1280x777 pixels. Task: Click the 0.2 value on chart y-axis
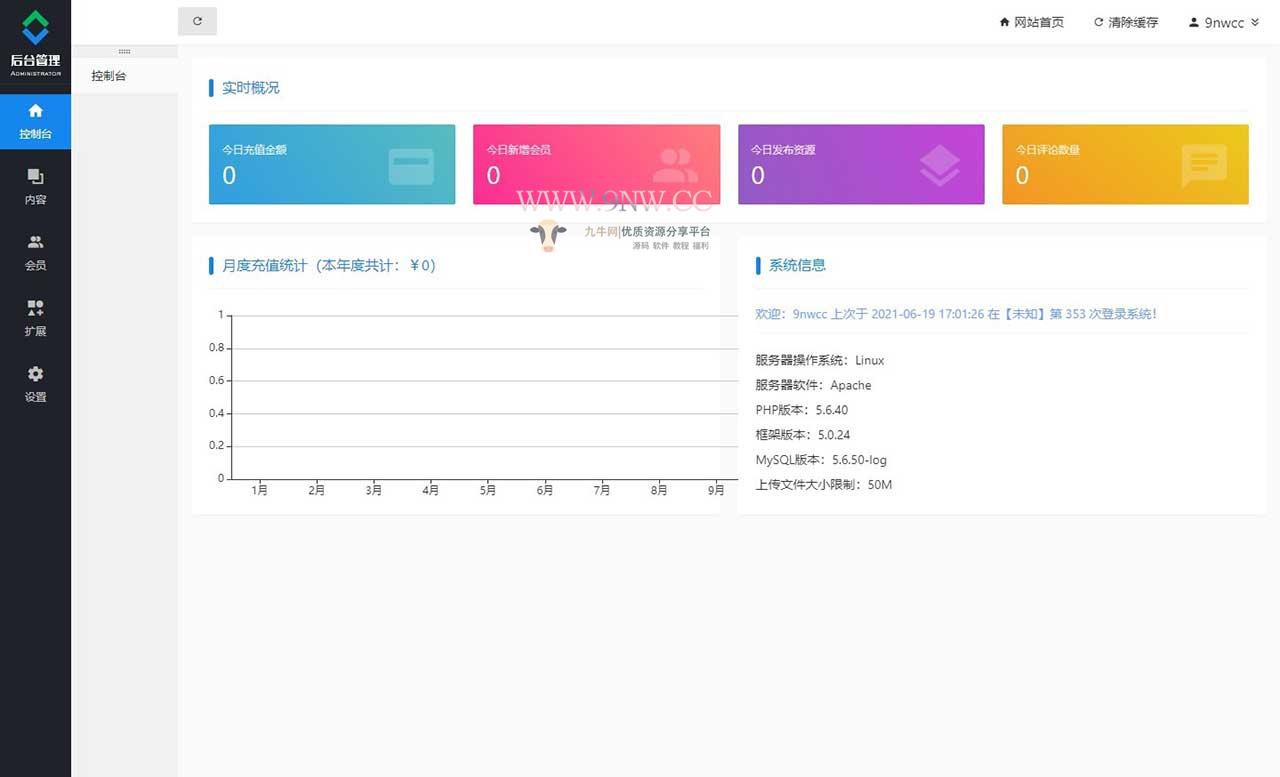coord(216,445)
